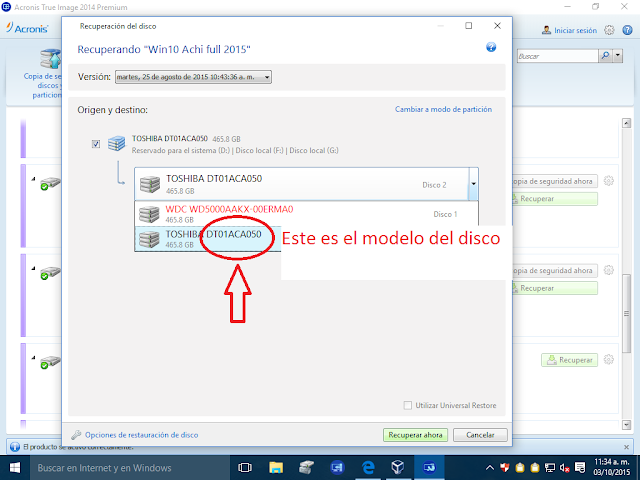Screen dimensions: 640x480
Task: Click green-check disk icon of second backup
Action: pyautogui.click(x=50, y=273)
